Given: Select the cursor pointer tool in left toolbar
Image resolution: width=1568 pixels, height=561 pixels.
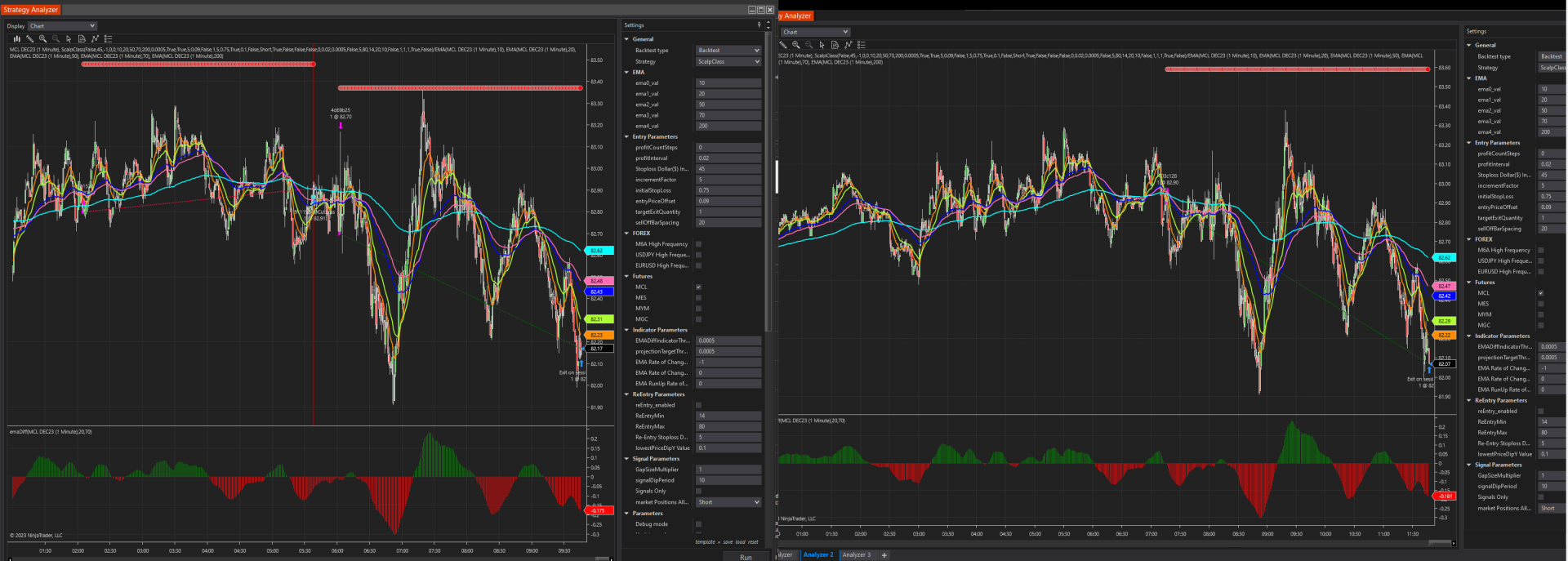Looking at the screenshot, I should (x=69, y=38).
